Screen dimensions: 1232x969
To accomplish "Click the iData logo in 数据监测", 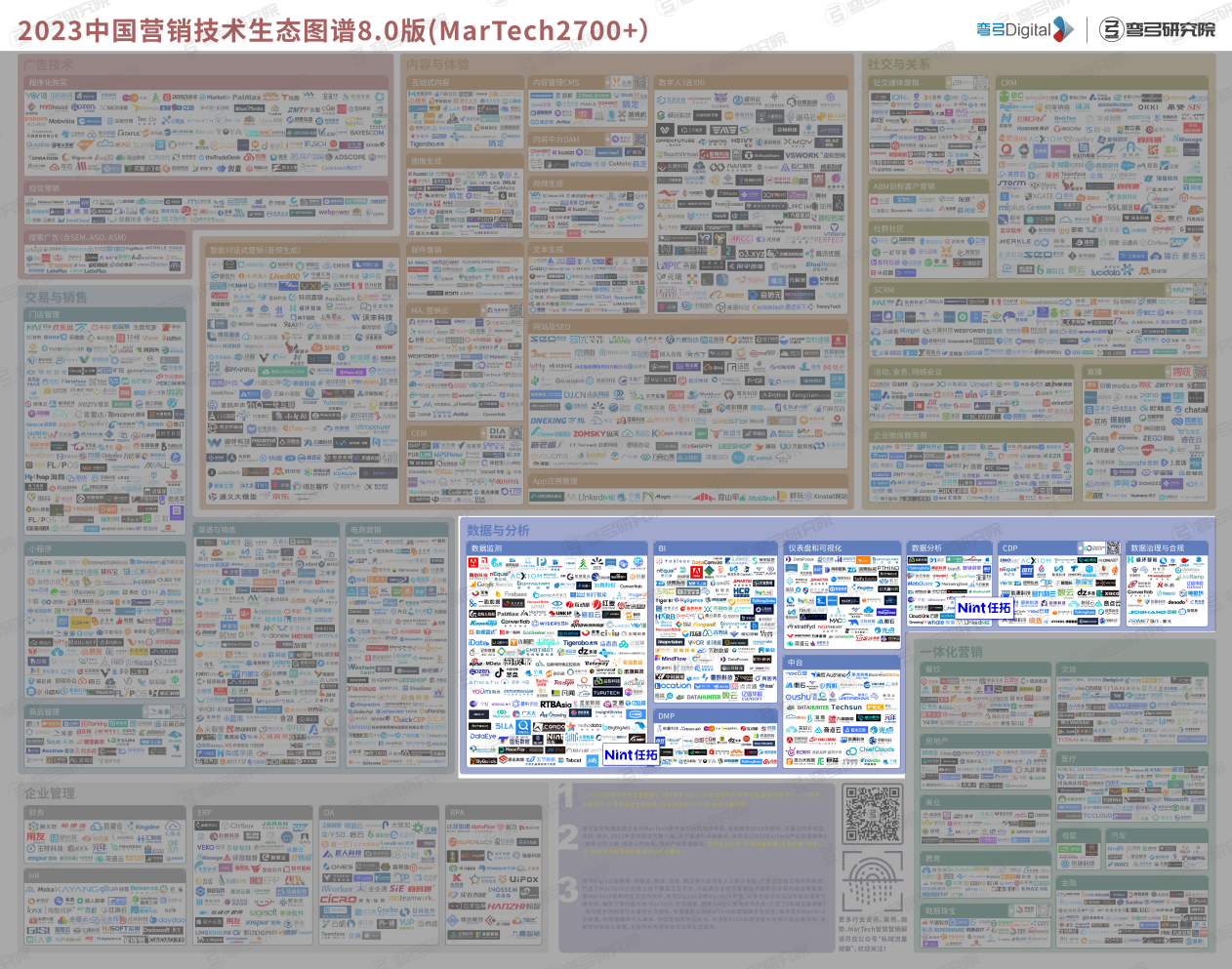I will (x=478, y=643).
